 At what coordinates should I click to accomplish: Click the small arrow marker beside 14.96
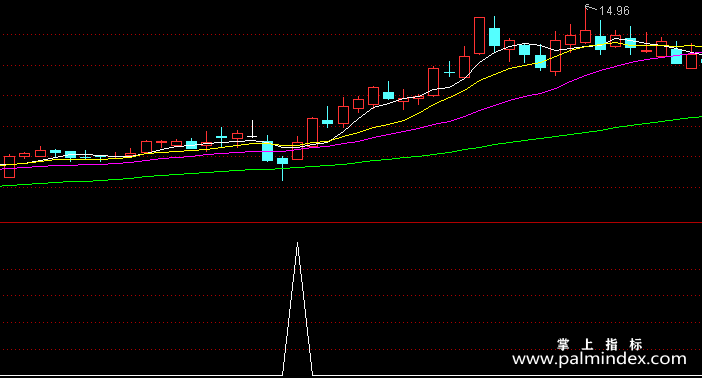coord(591,7)
